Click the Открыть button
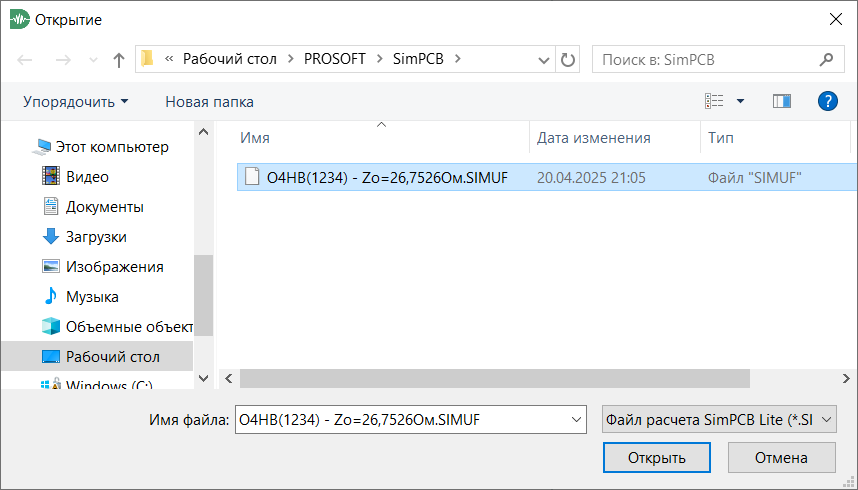The width and height of the screenshot is (858, 490). (657, 458)
